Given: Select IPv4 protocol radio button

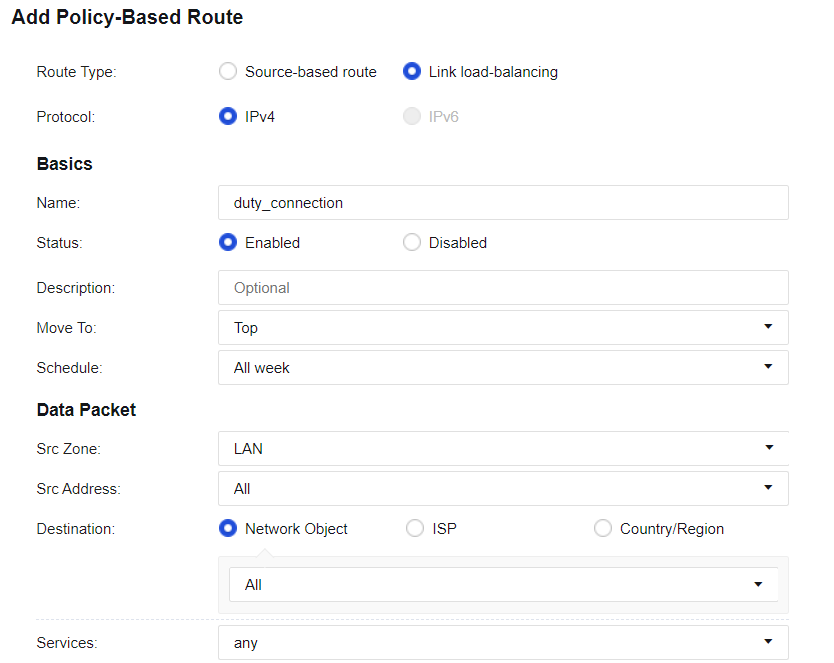Looking at the screenshot, I should 228,116.
